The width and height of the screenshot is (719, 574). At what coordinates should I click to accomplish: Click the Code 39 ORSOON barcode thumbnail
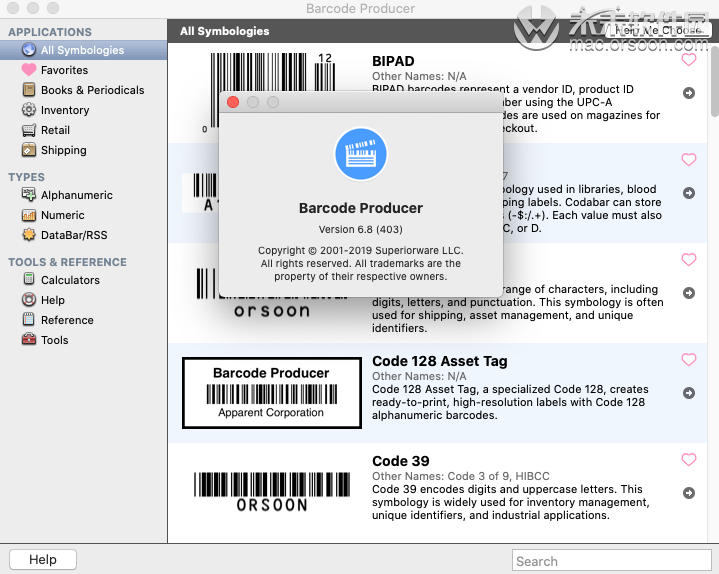tap(271, 491)
